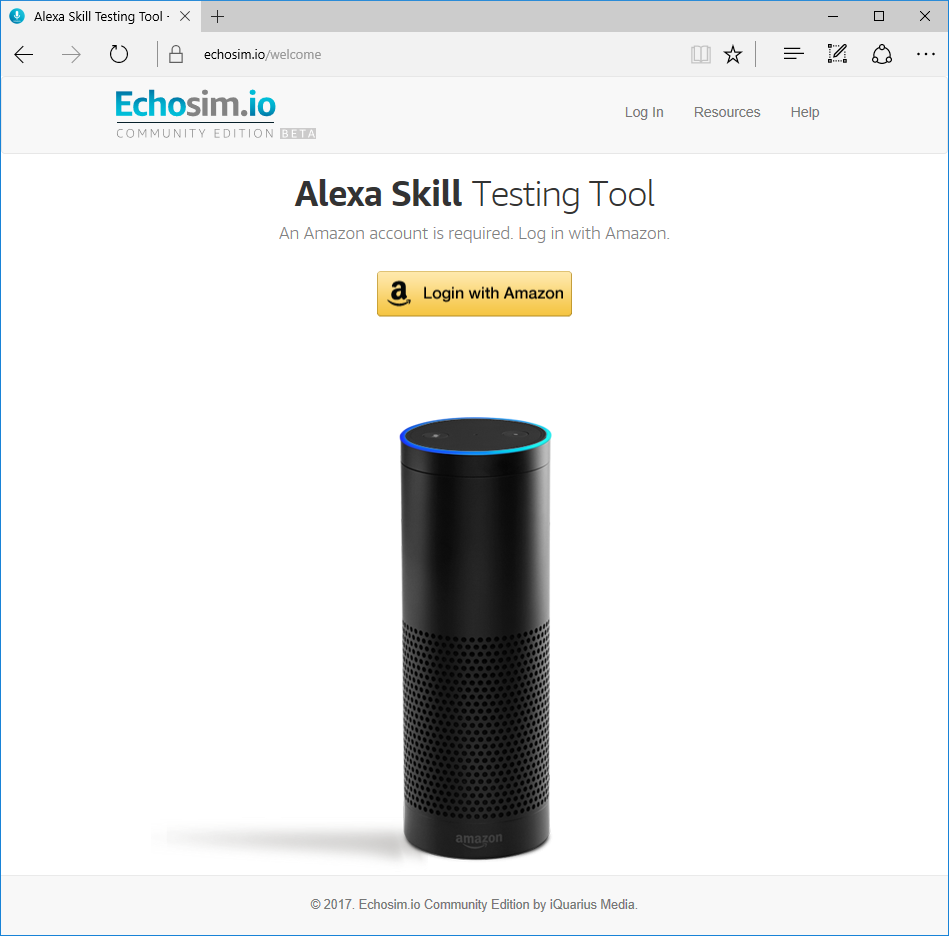Image resolution: width=949 pixels, height=936 pixels.
Task: Reload the page with the refresh icon
Action: point(119,54)
